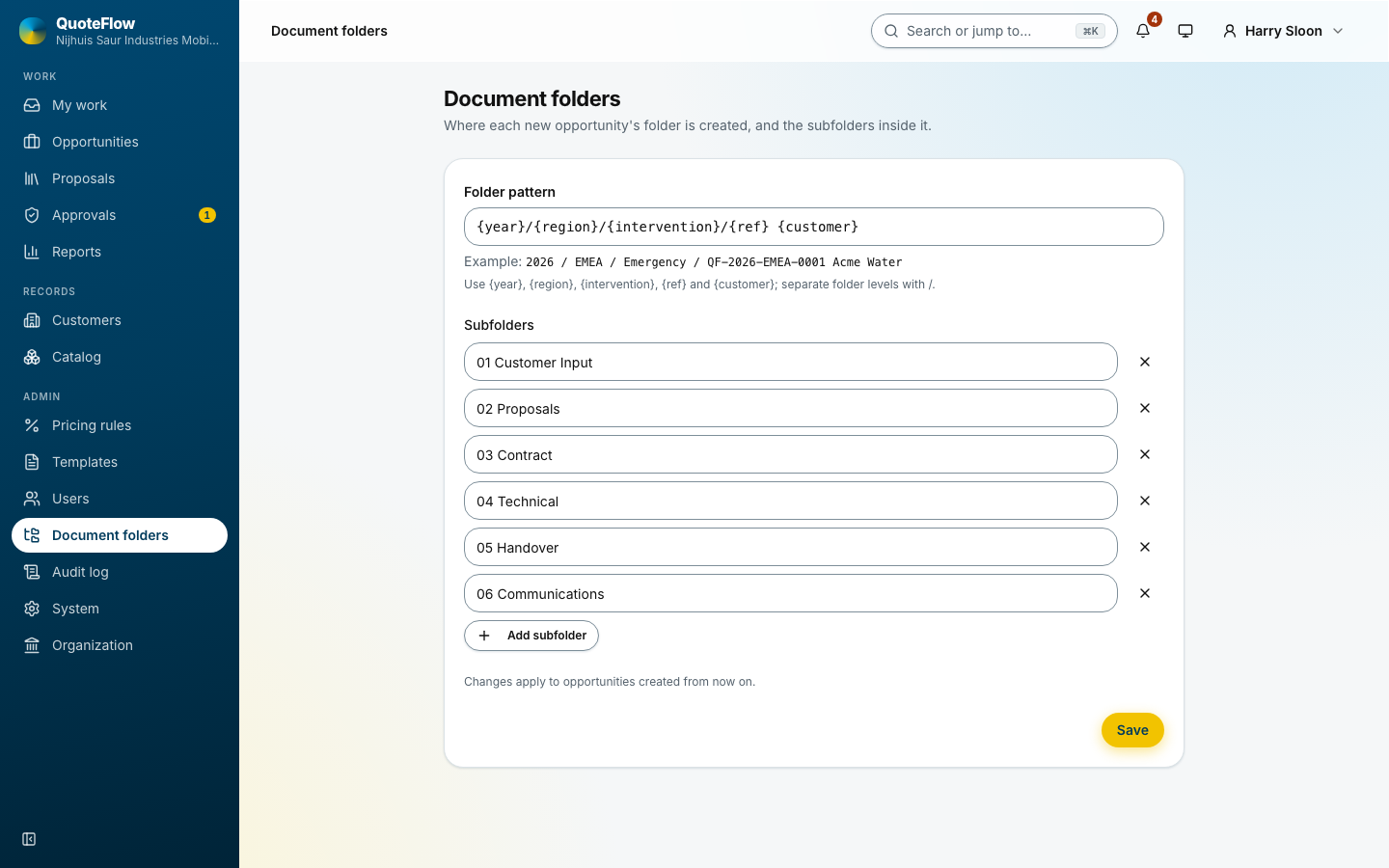1389x868 pixels.
Task: Select Document folders in the sidebar
Action: pos(120,535)
